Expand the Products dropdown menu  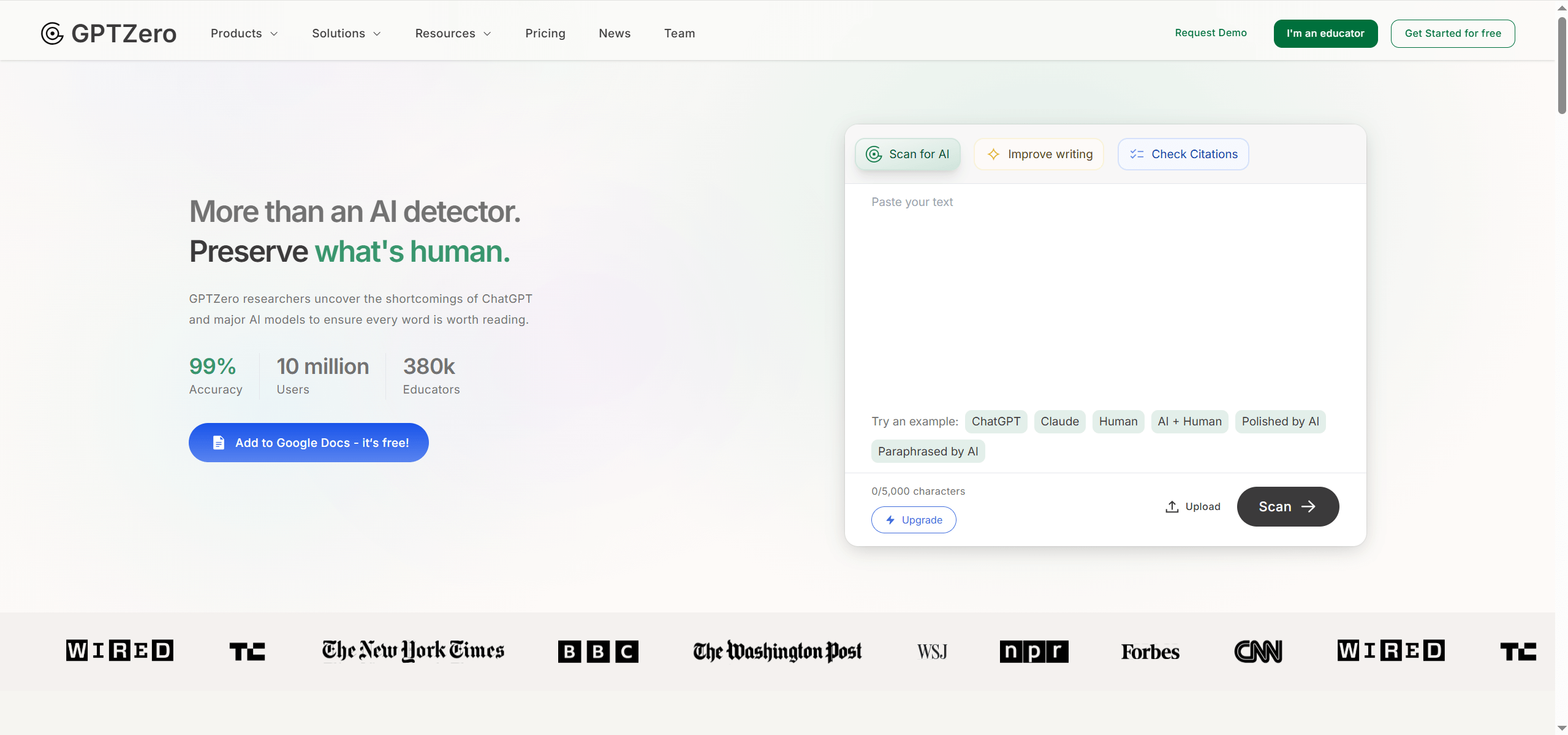point(244,34)
